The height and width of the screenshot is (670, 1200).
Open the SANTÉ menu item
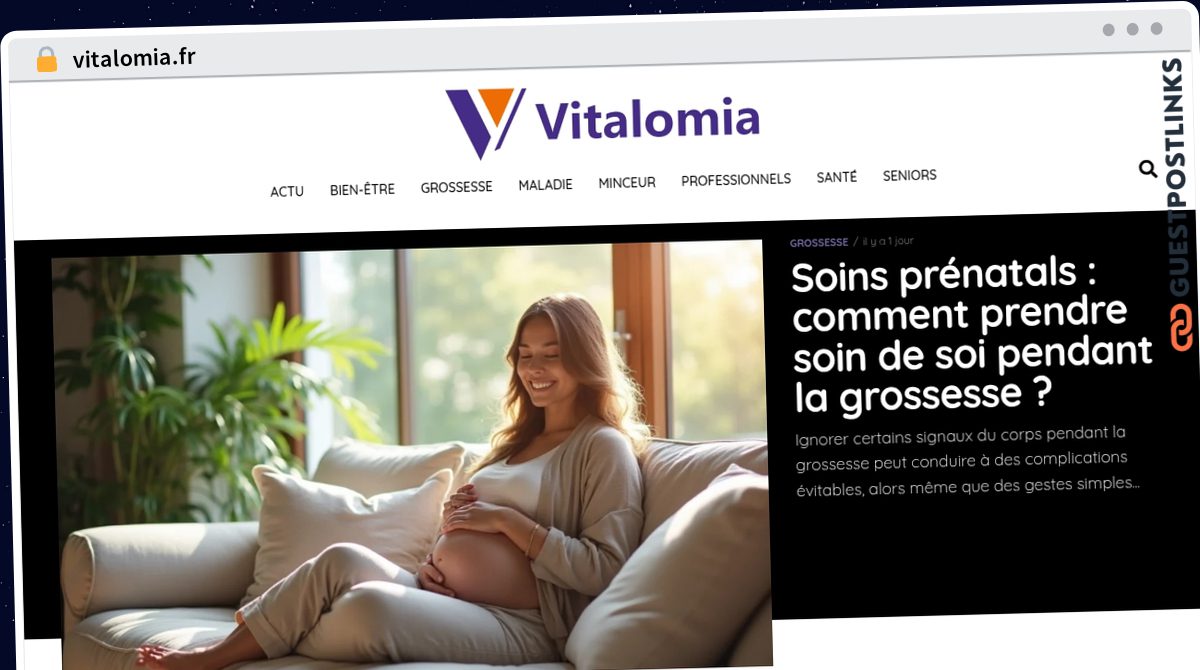click(x=836, y=177)
